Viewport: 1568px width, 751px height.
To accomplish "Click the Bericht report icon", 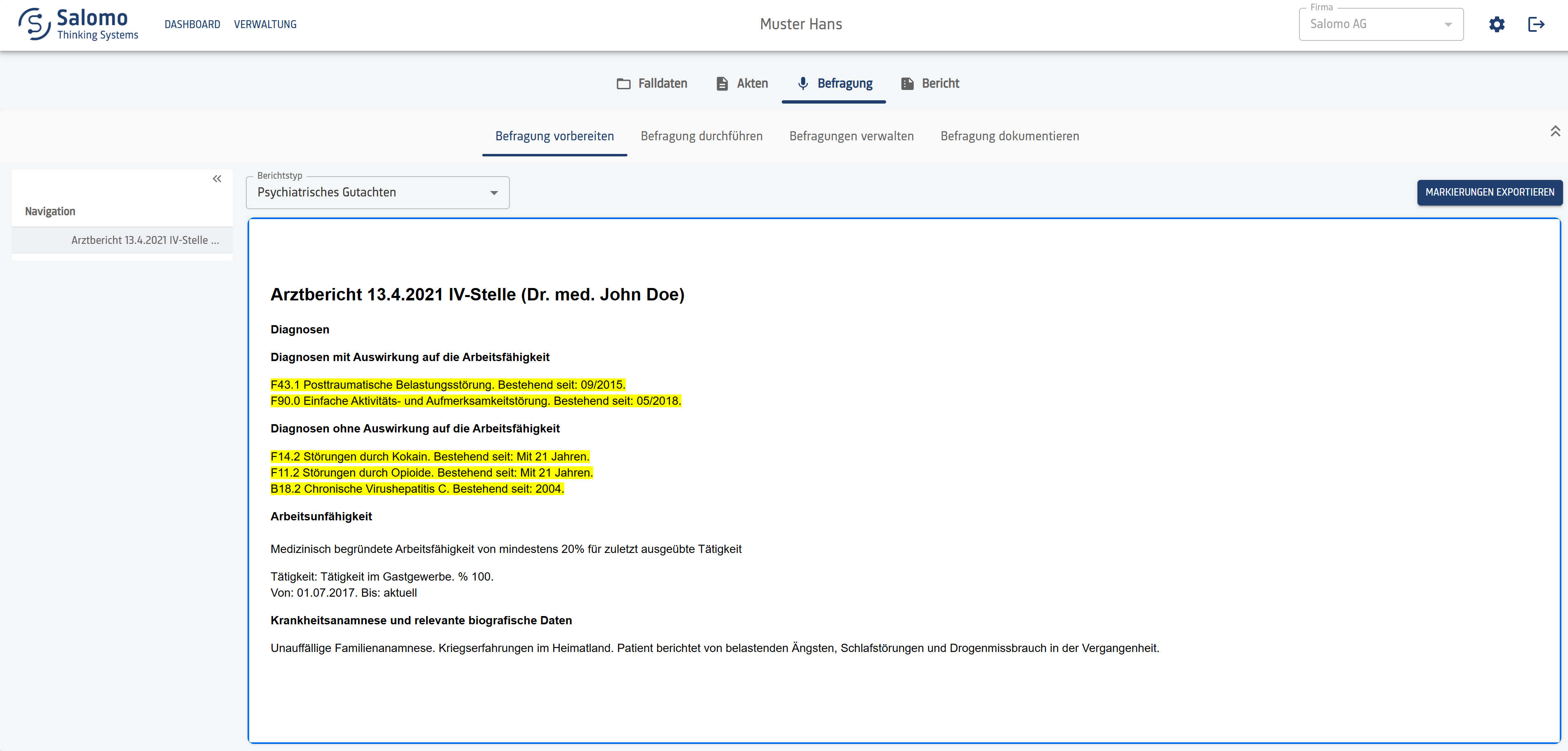I will [907, 83].
